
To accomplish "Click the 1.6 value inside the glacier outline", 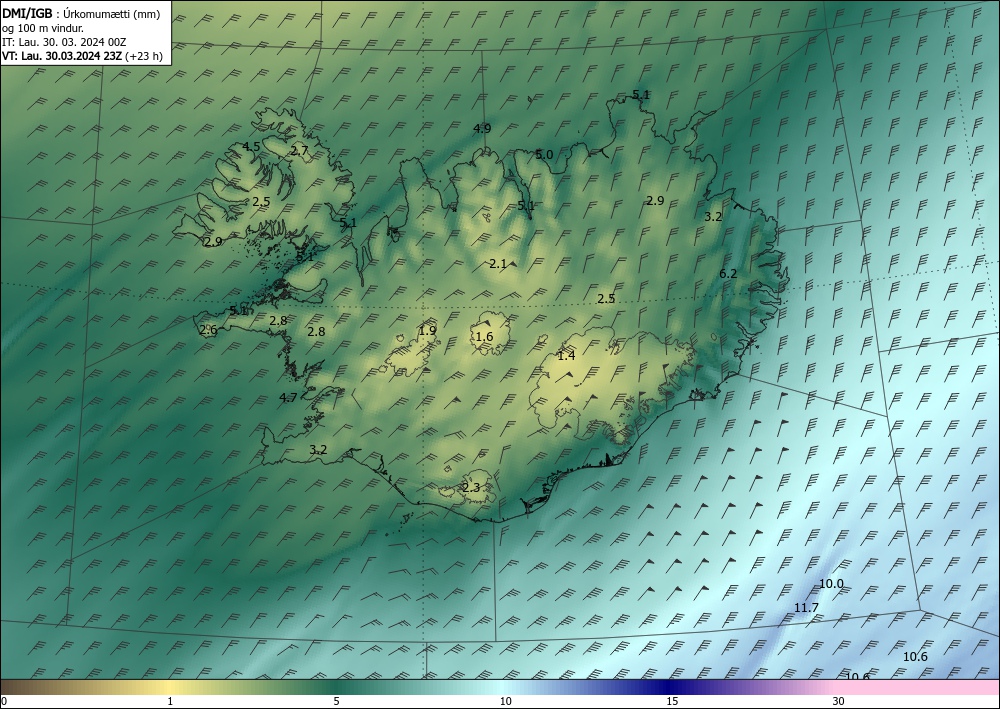I will click(485, 337).
